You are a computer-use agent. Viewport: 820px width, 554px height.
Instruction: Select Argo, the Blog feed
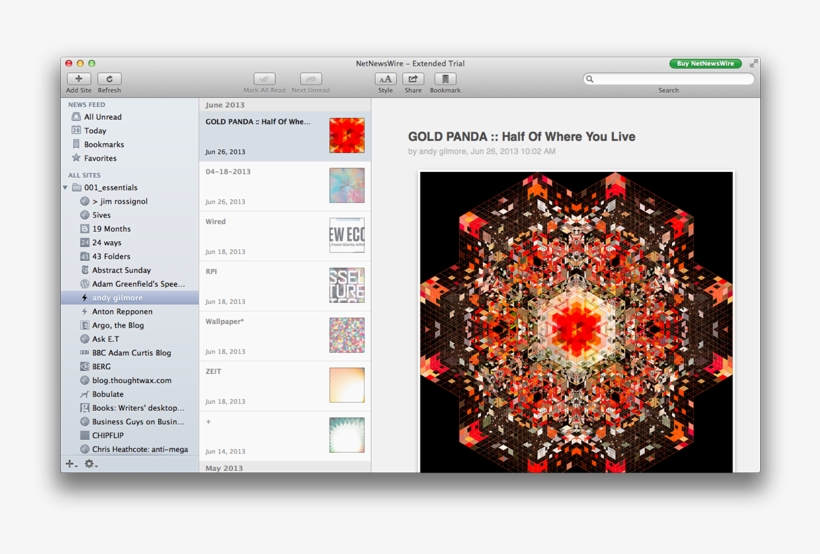pos(130,325)
